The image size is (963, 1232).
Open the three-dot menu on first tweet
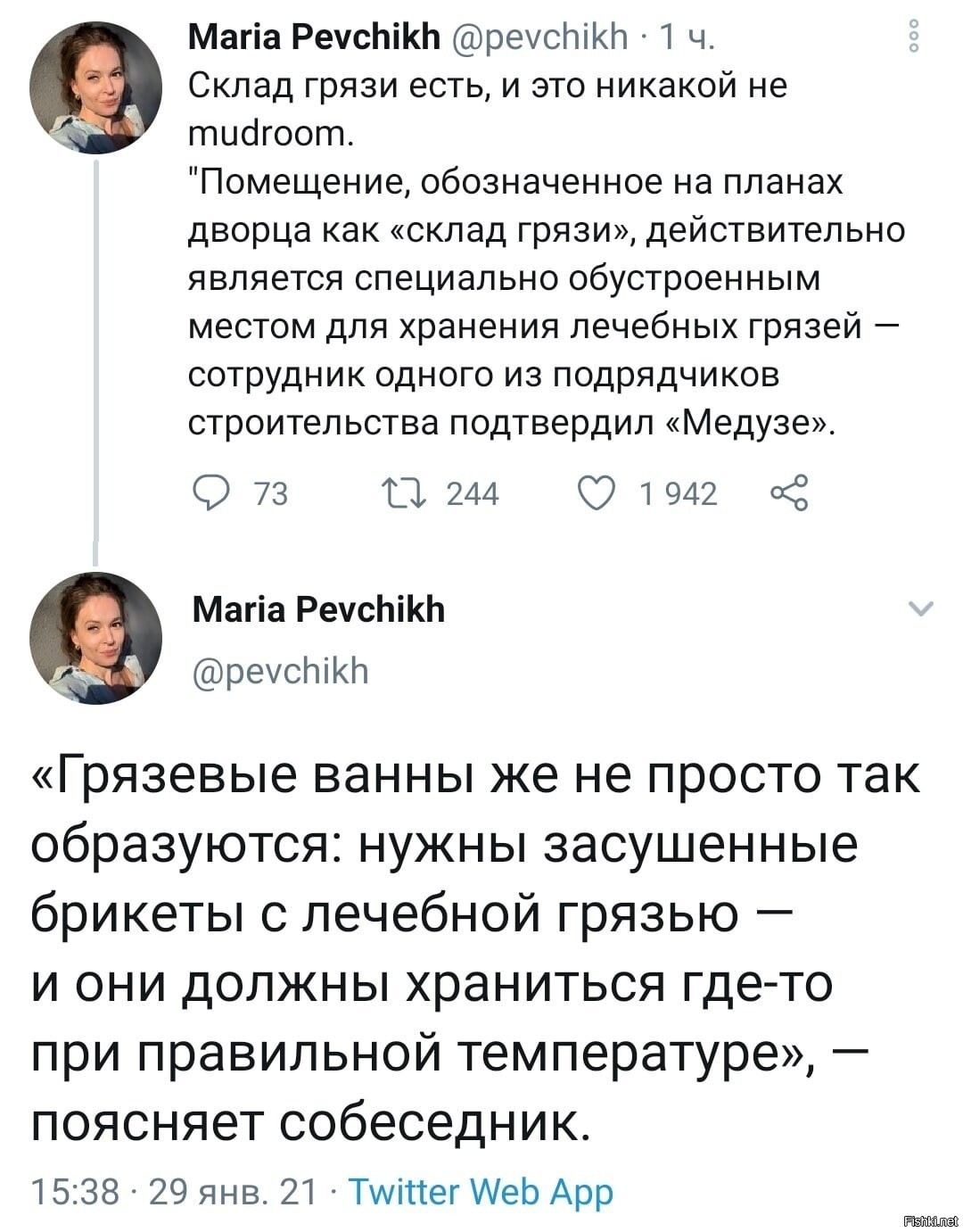click(x=913, y=38)
